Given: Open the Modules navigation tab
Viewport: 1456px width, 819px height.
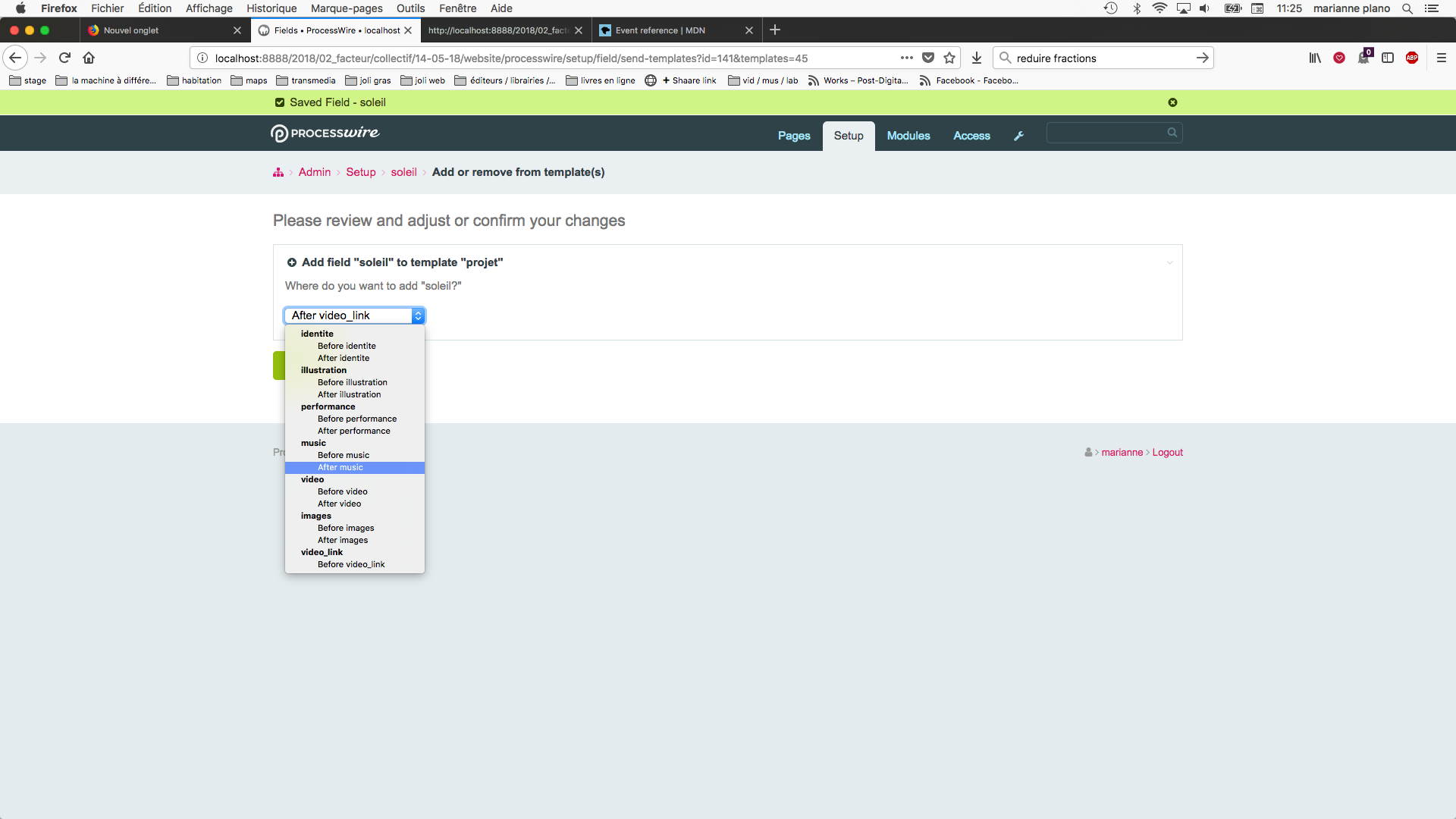Looking at the screenshot, I should pos(908,136).
